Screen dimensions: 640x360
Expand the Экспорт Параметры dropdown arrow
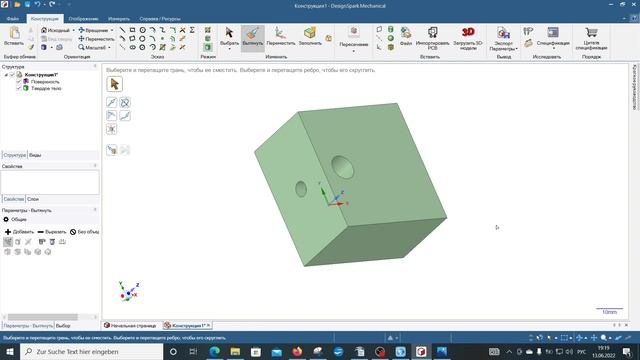(517, 49)
